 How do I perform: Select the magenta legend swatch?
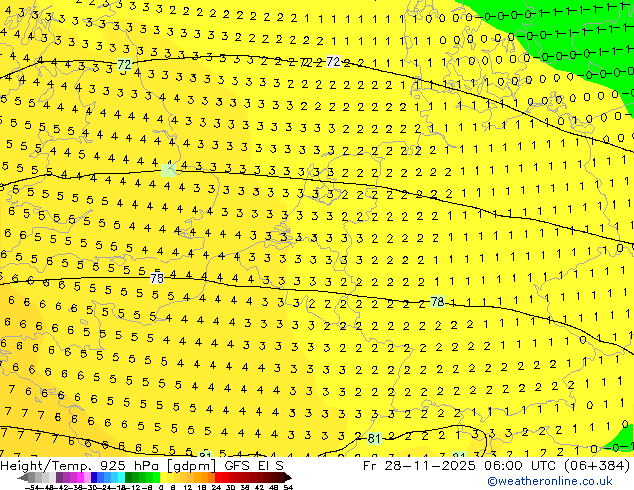point(80,477)
